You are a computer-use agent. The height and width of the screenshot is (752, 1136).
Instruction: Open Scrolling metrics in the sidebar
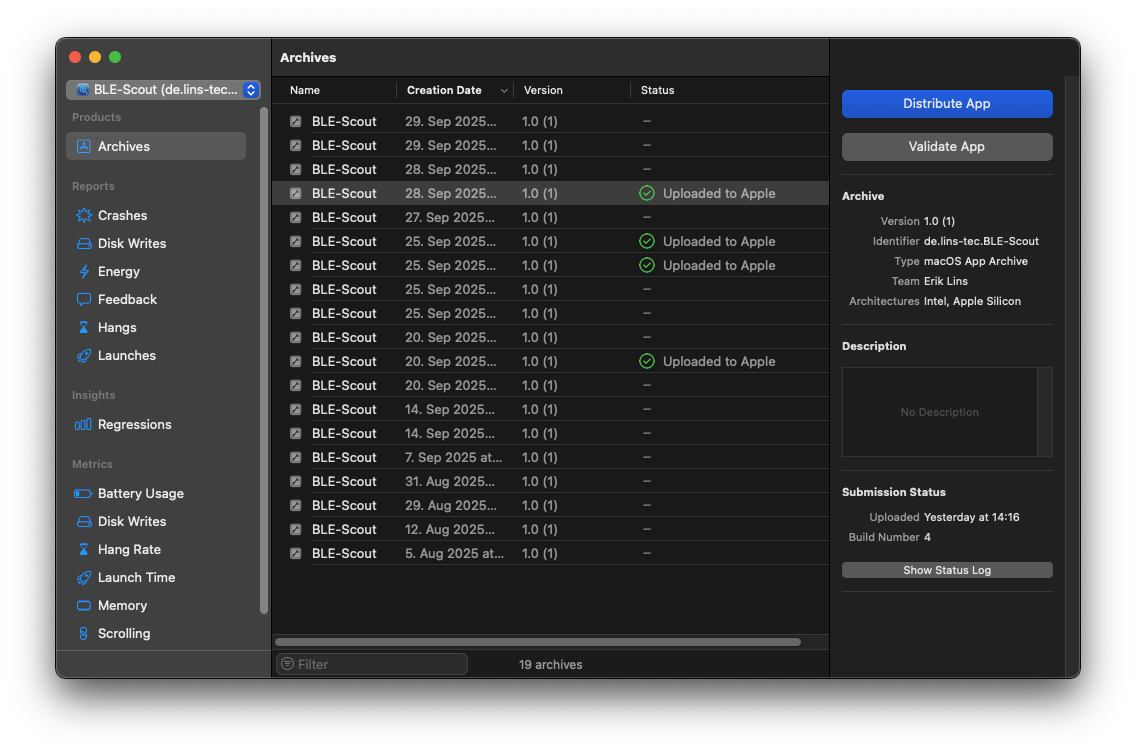[124, 634]
